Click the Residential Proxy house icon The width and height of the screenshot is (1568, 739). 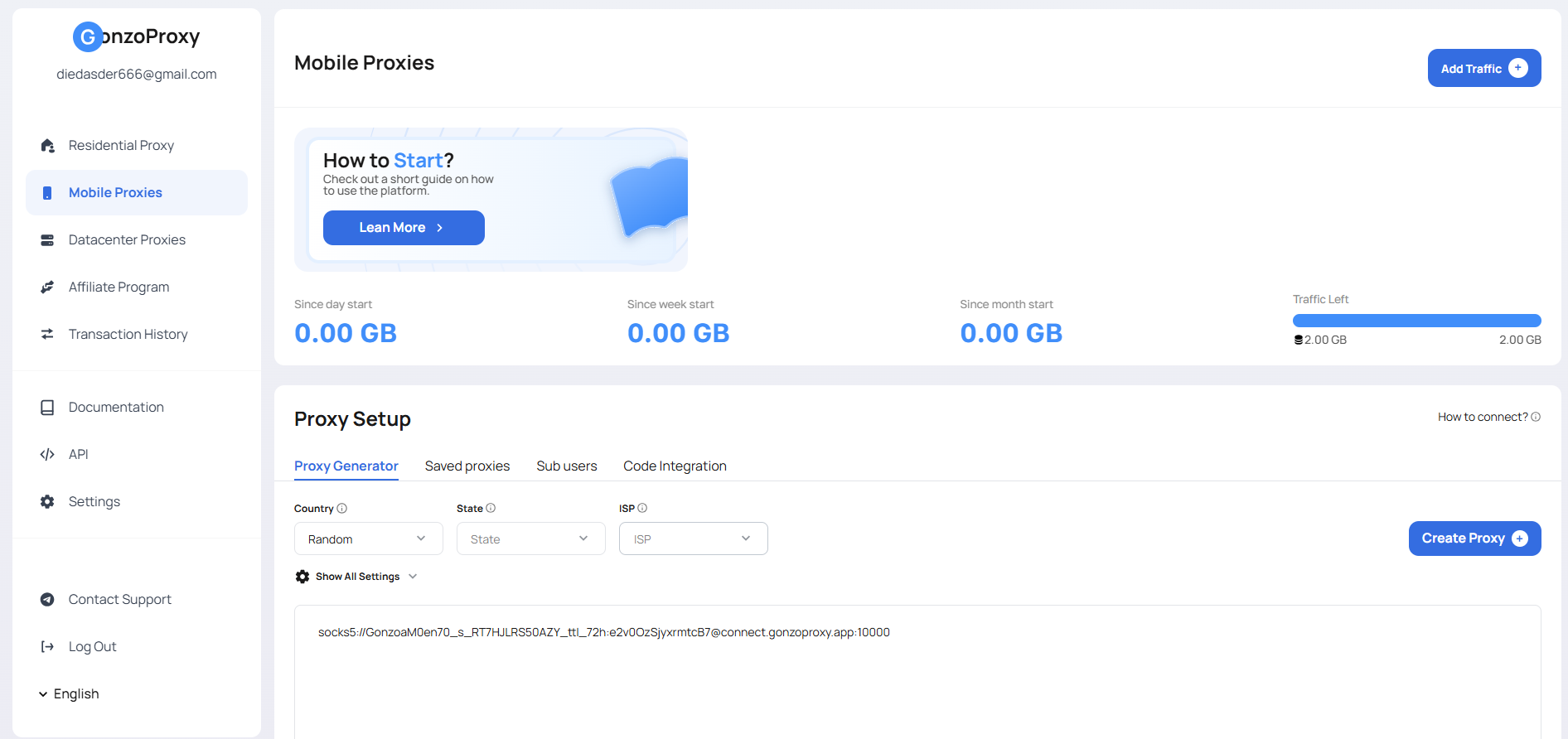tap(47, 146)
